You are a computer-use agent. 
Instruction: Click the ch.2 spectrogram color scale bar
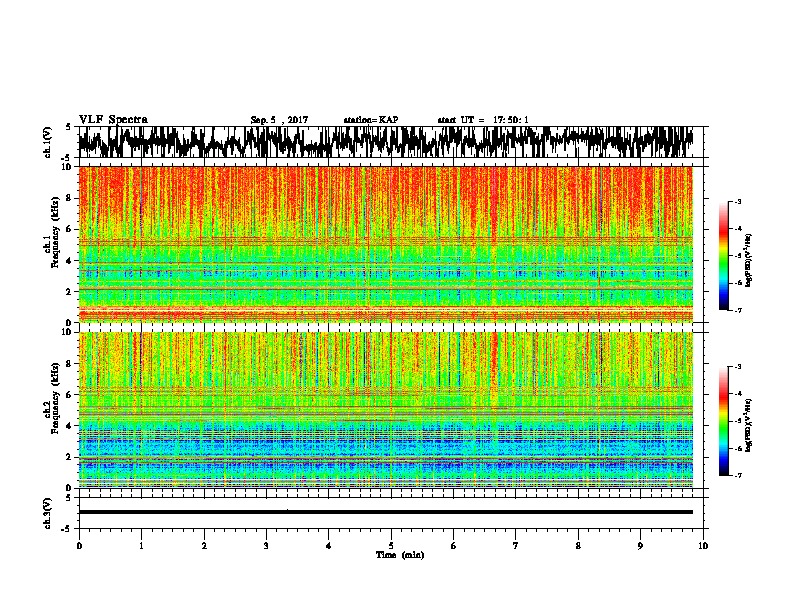tap(724, 421)
